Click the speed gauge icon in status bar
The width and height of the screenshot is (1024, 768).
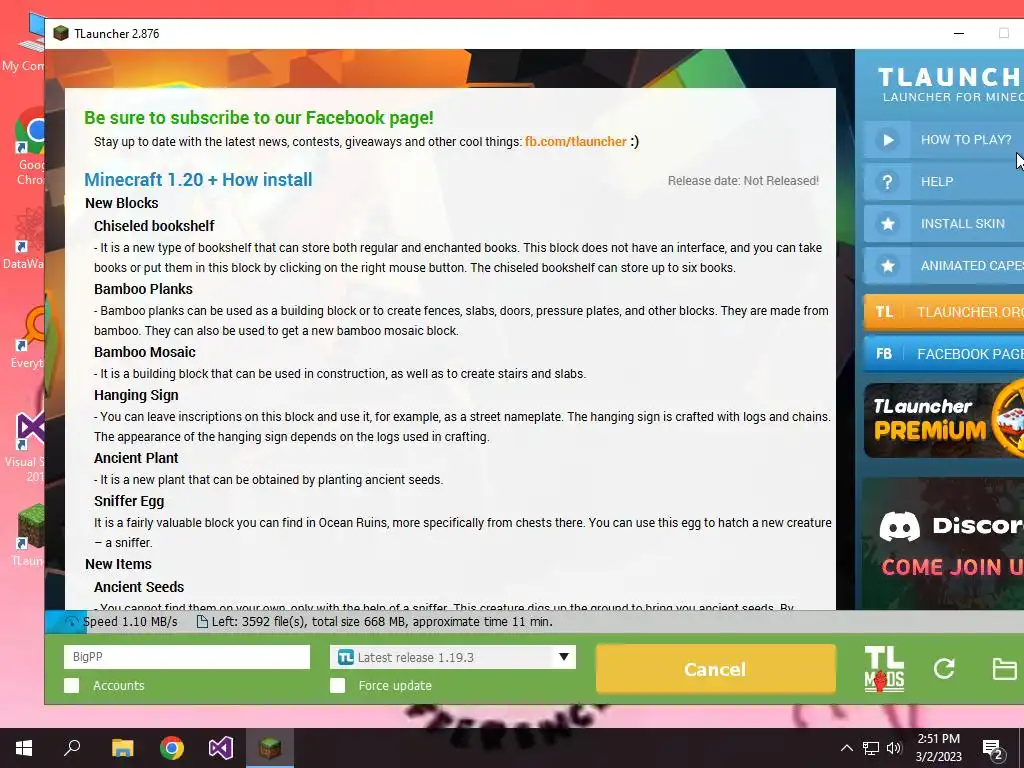(x=72, y=622)
